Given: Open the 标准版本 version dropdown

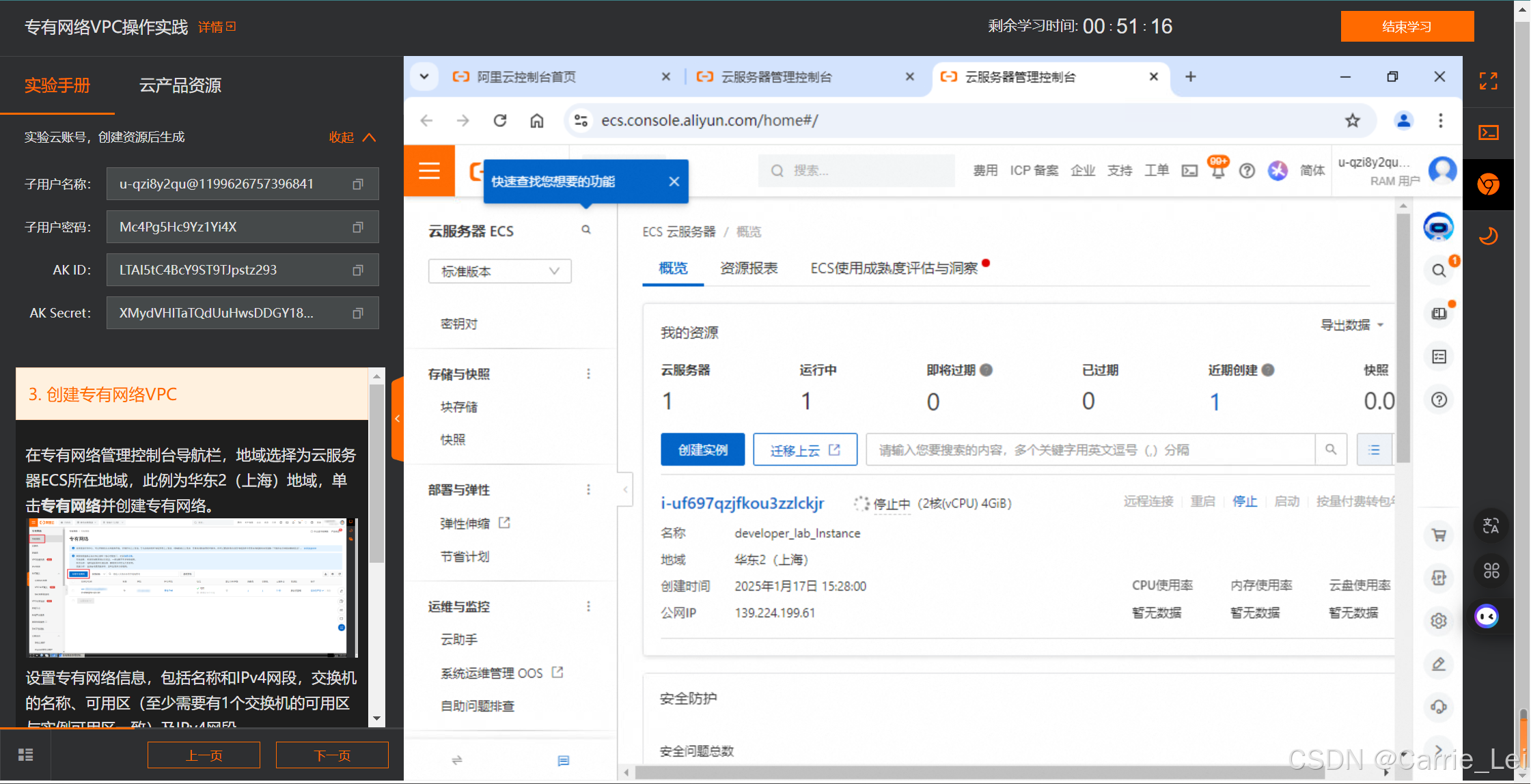Looking at the screenshot, I should click(500, 272).
